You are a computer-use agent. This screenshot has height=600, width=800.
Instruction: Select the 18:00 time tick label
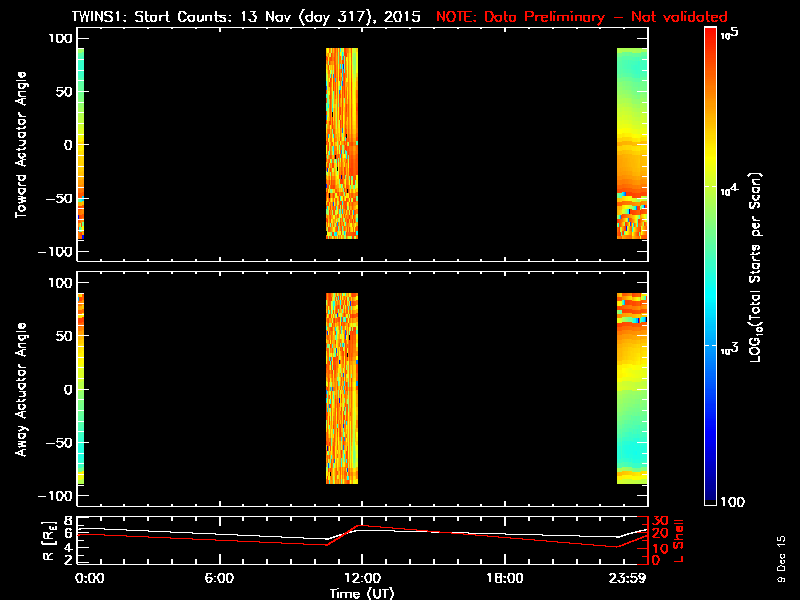(504, 578)
